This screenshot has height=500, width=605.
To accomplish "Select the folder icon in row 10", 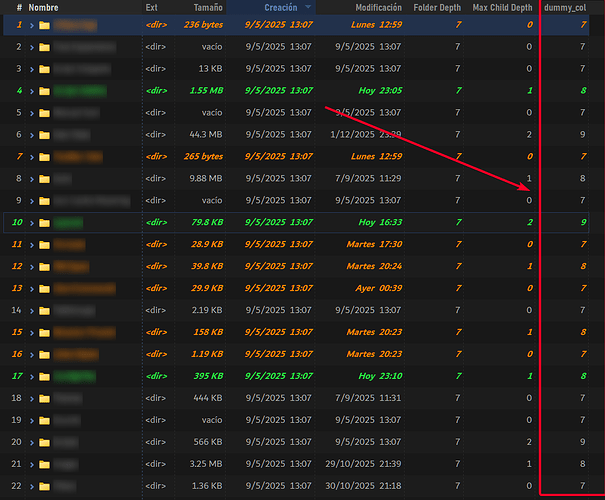I will point(44,222).
